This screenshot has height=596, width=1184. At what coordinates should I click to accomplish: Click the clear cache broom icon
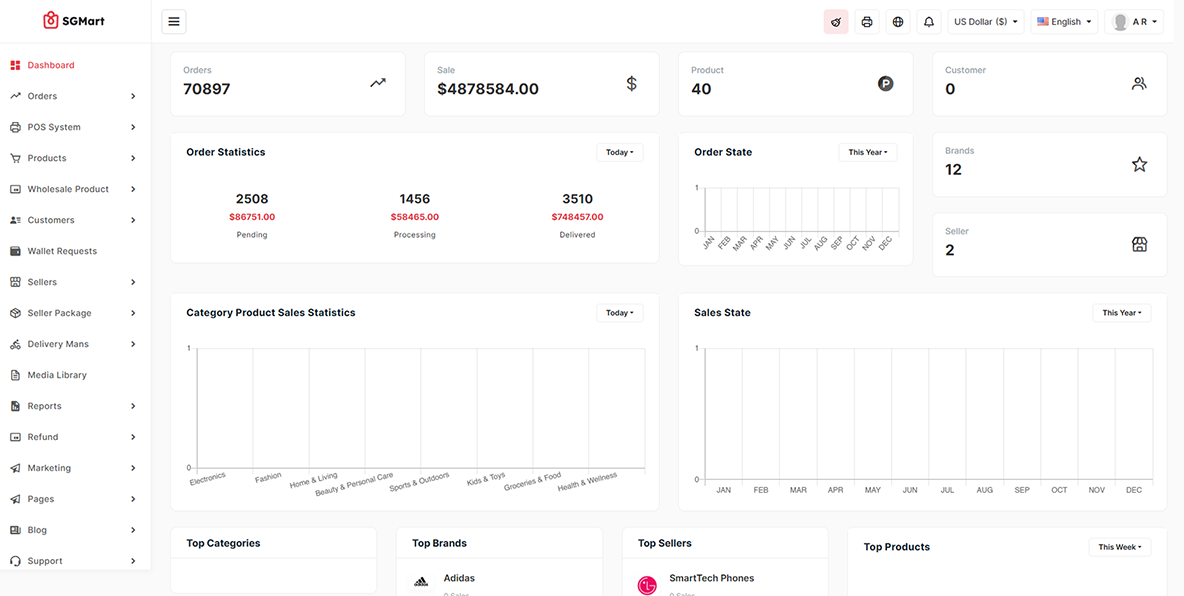[x=836, y=22]
